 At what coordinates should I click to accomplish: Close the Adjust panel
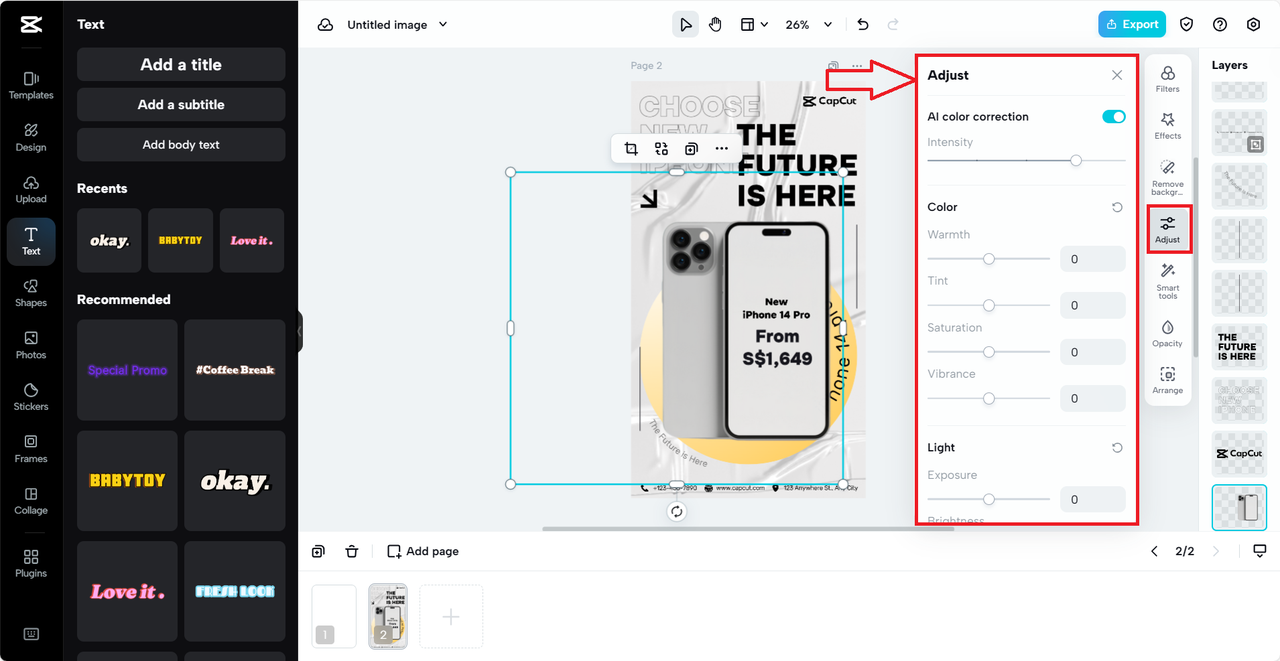[x=1117, y=75]
